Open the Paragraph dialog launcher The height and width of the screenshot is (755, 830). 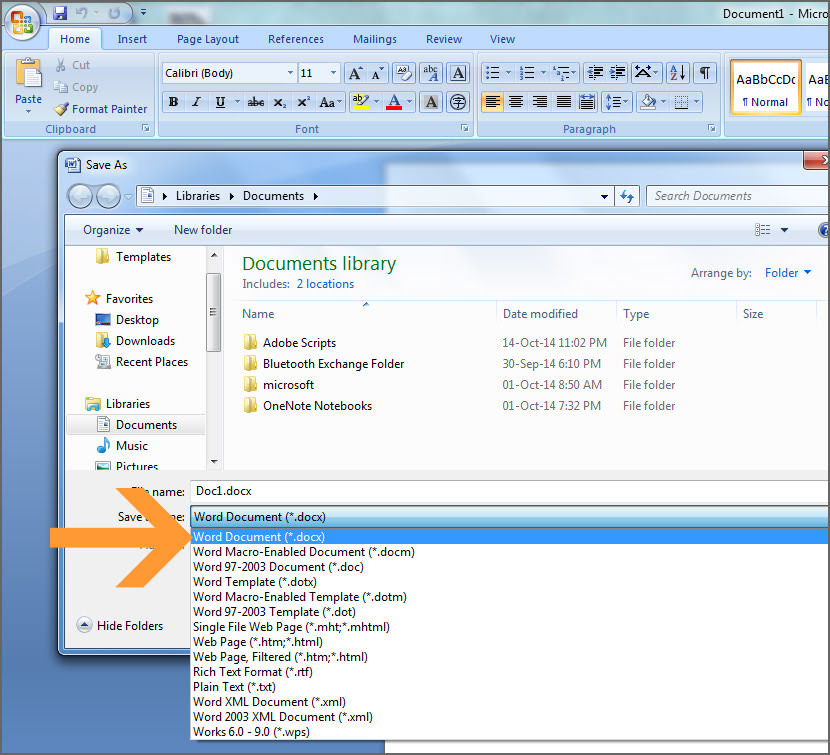(711, 128)
